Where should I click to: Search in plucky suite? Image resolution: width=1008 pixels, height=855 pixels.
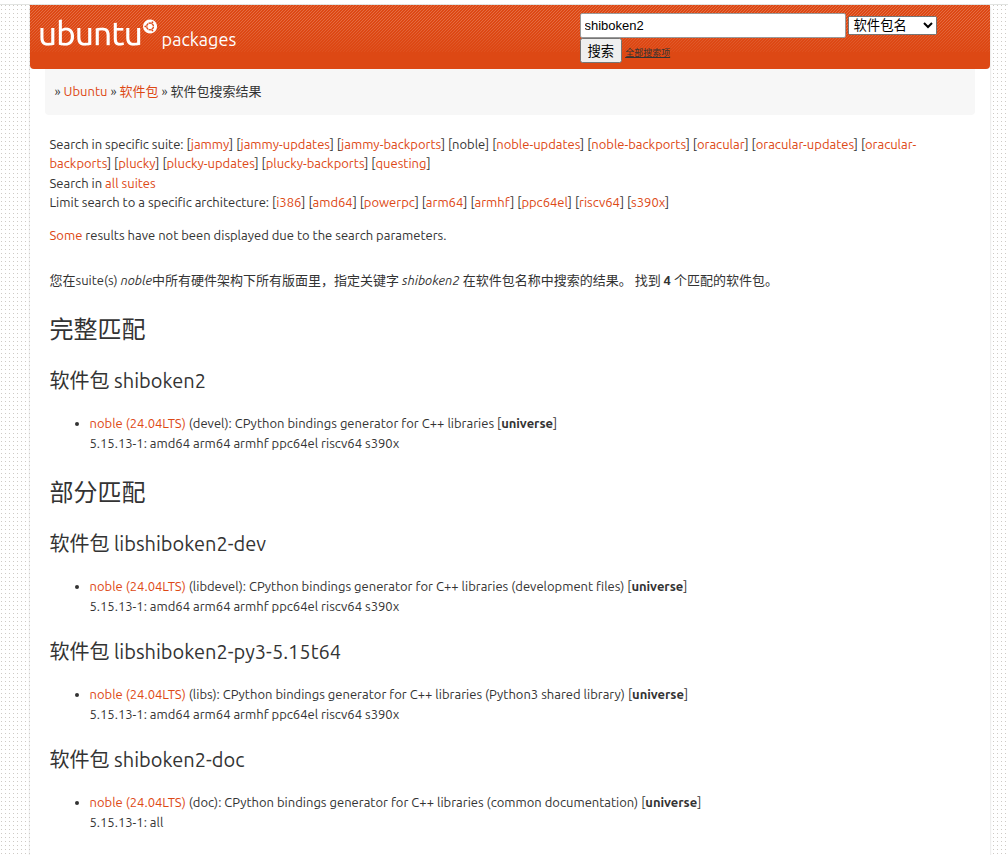pos(136,164)
